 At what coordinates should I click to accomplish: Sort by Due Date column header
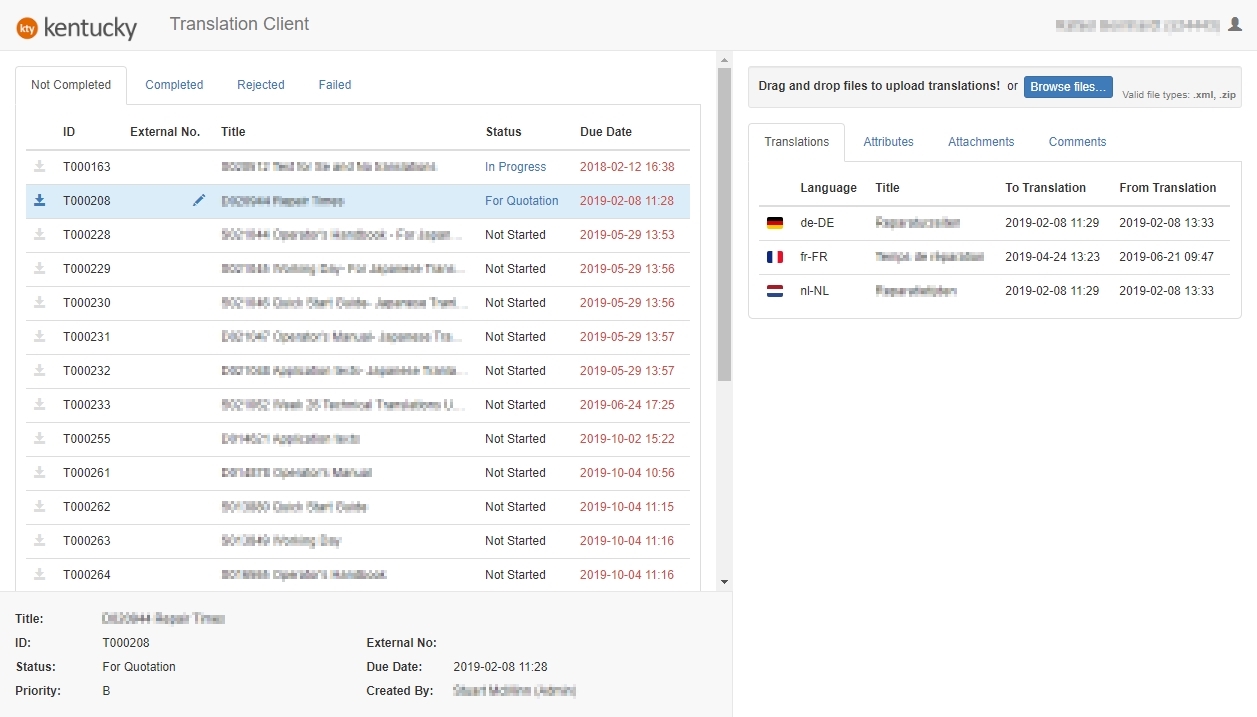pyautogui.click(x=606, y=132)
